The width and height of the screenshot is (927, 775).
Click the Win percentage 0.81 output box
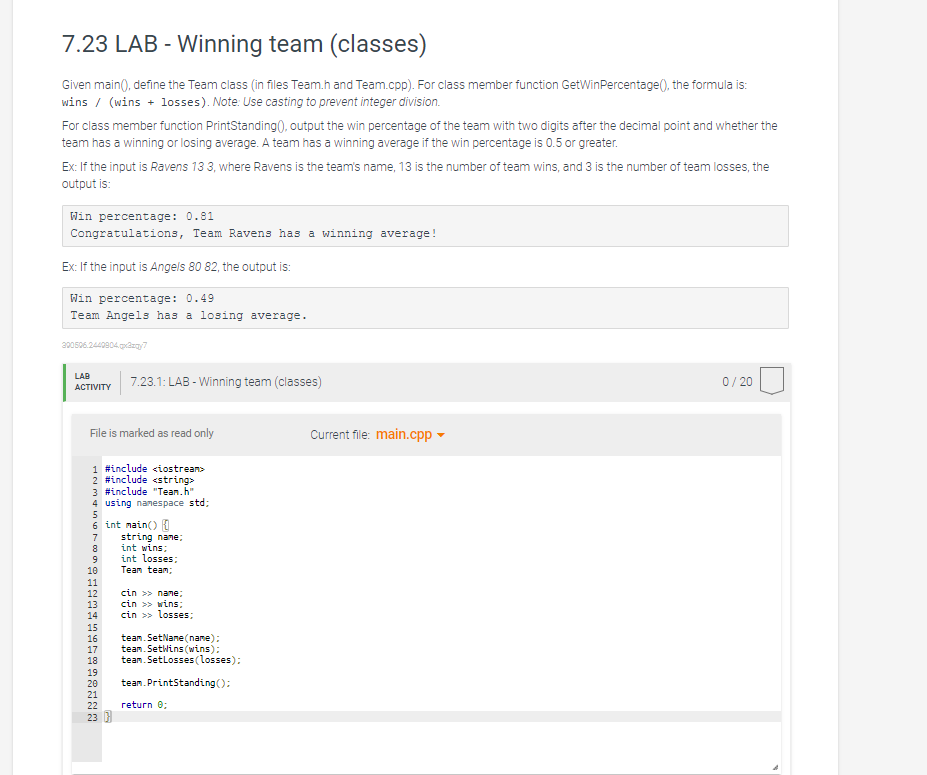point(425,225)
